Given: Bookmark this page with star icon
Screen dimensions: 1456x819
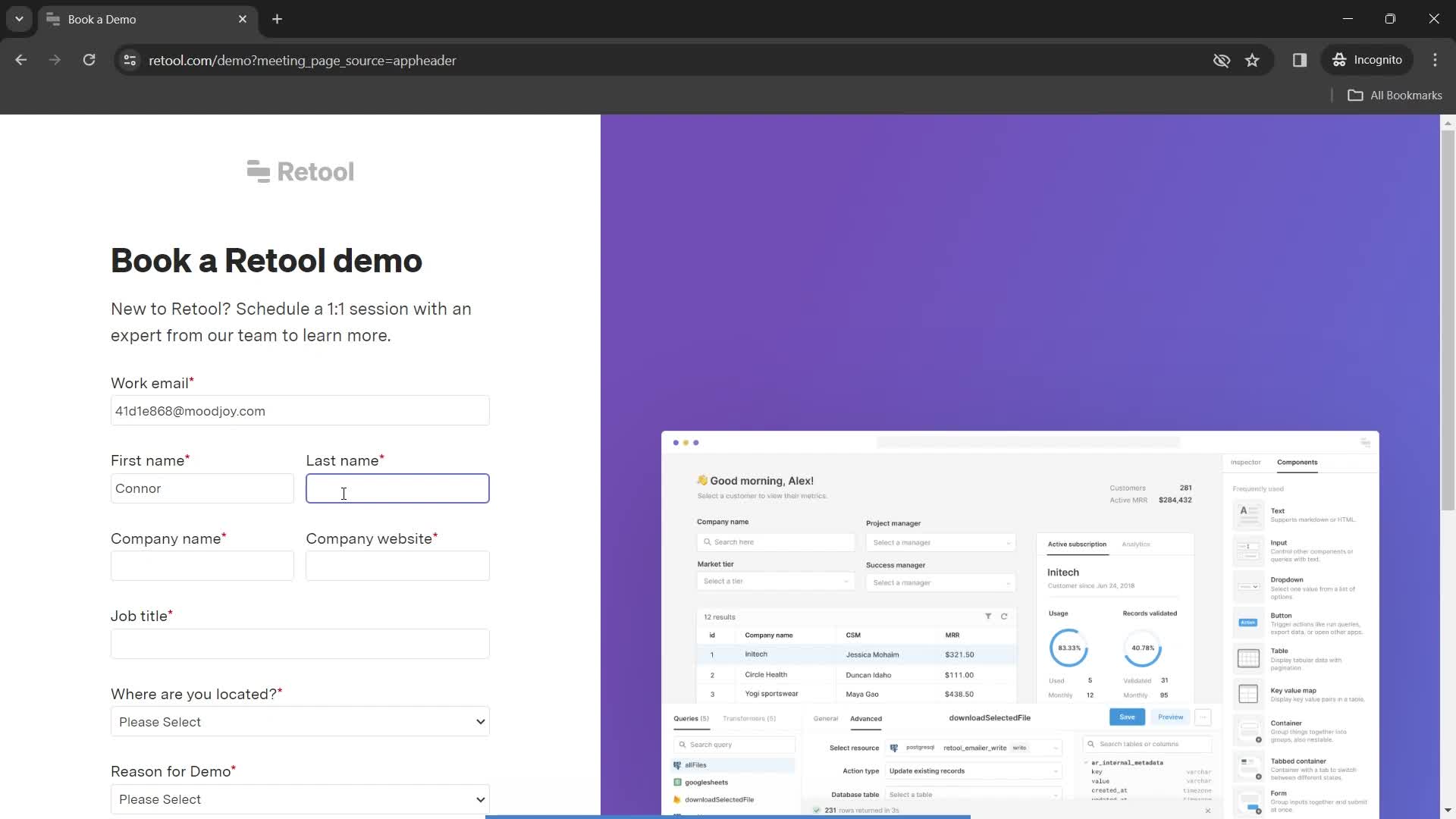Looking at the screenshot, I should pos(1252,60).
